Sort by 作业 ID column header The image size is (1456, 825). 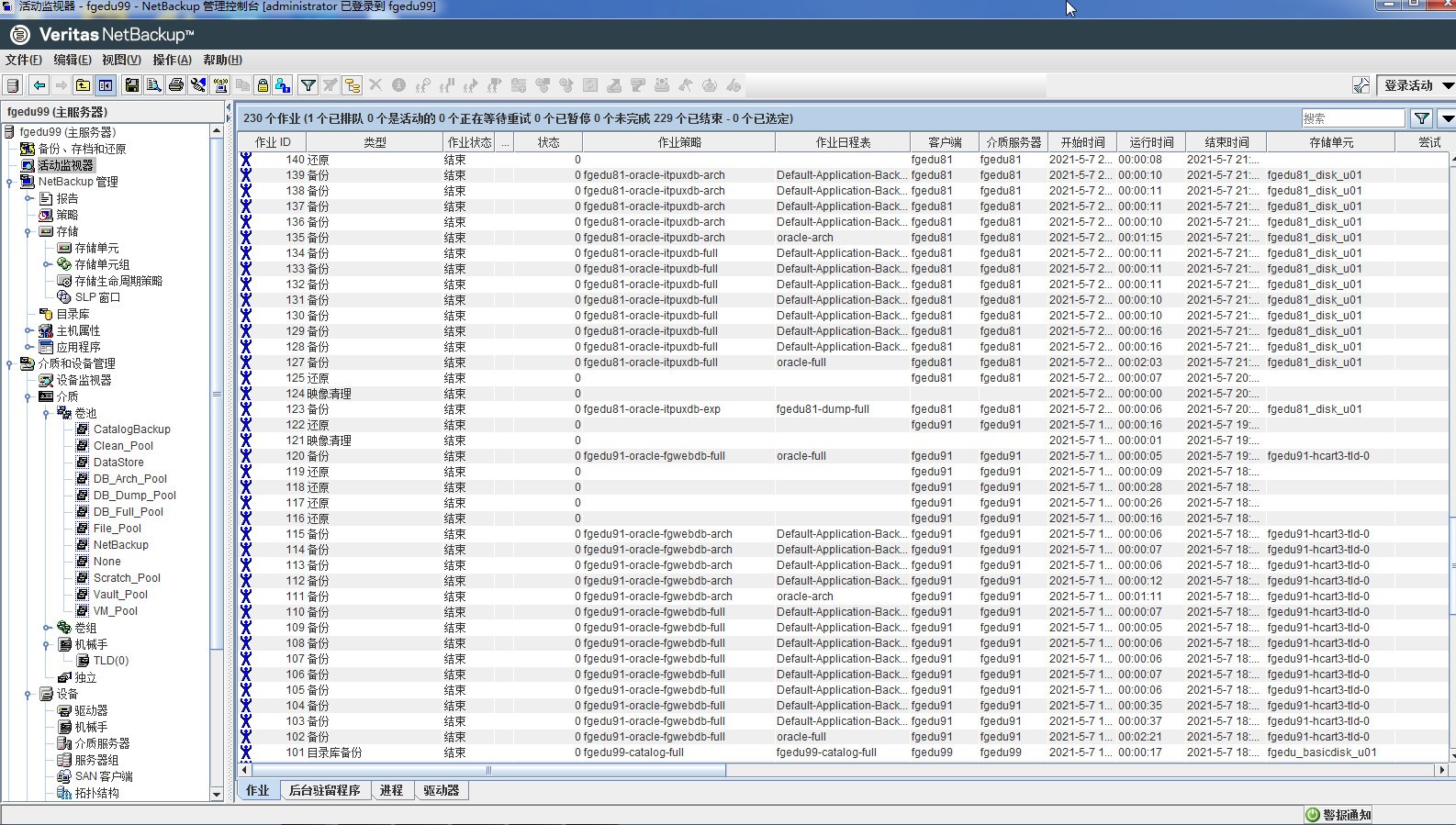tap(272, 142)
